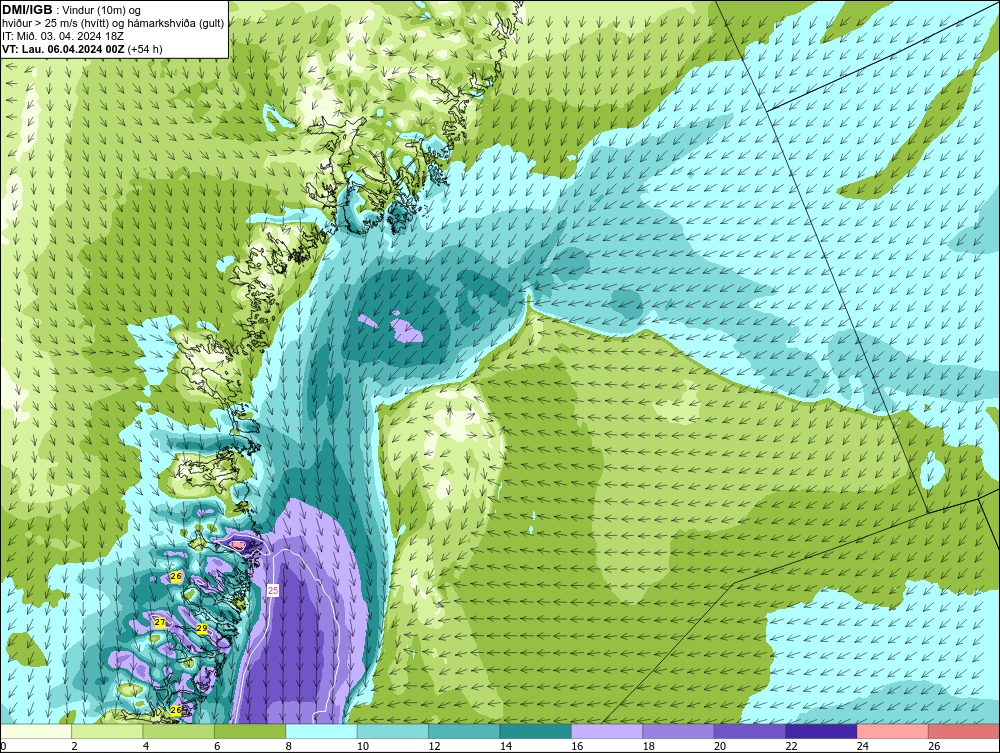Viewport: 1000px width, 753px height.
Task: Click the legend scale value '10'
Action: pyautogui.click(x=363, y=746)
